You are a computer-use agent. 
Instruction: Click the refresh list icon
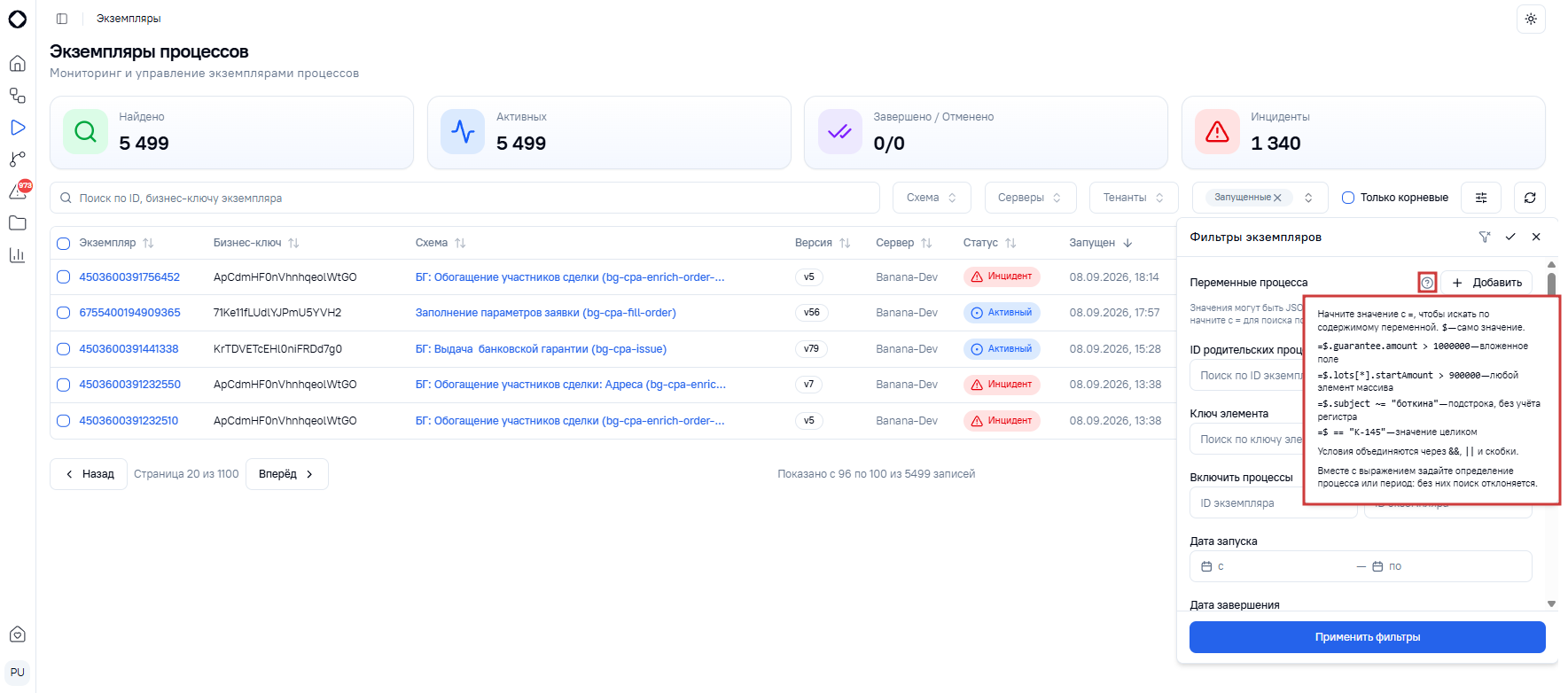point(1530,198)
